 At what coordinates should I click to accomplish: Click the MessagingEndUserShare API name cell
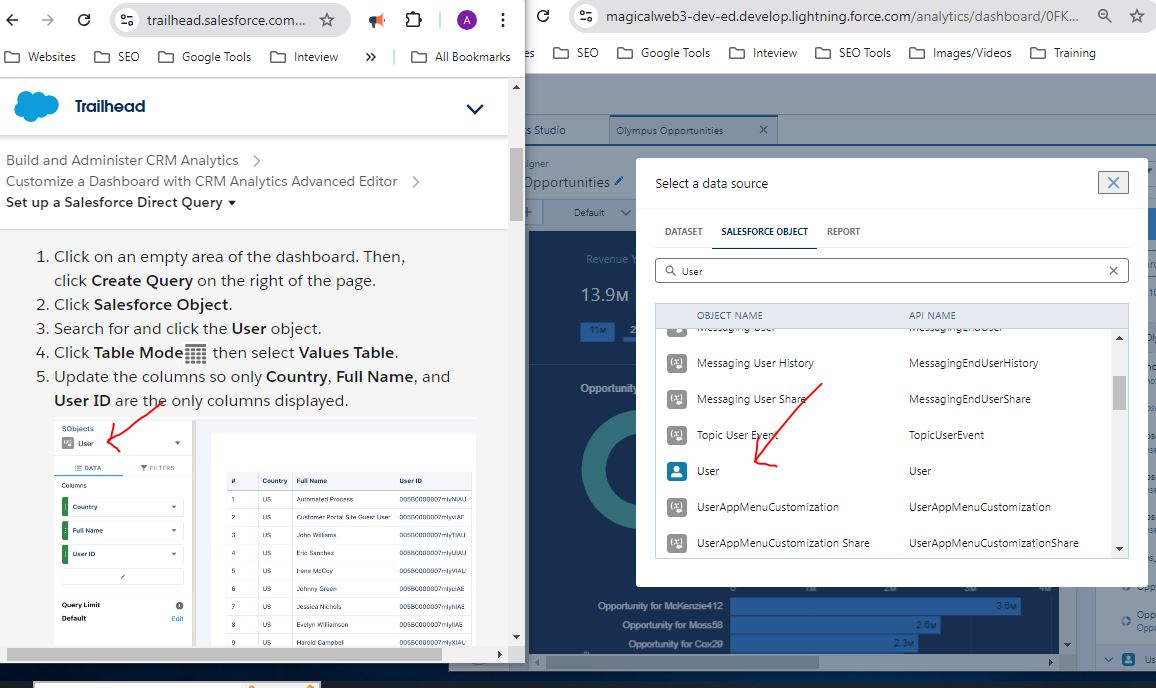click(x=969, y=399)
